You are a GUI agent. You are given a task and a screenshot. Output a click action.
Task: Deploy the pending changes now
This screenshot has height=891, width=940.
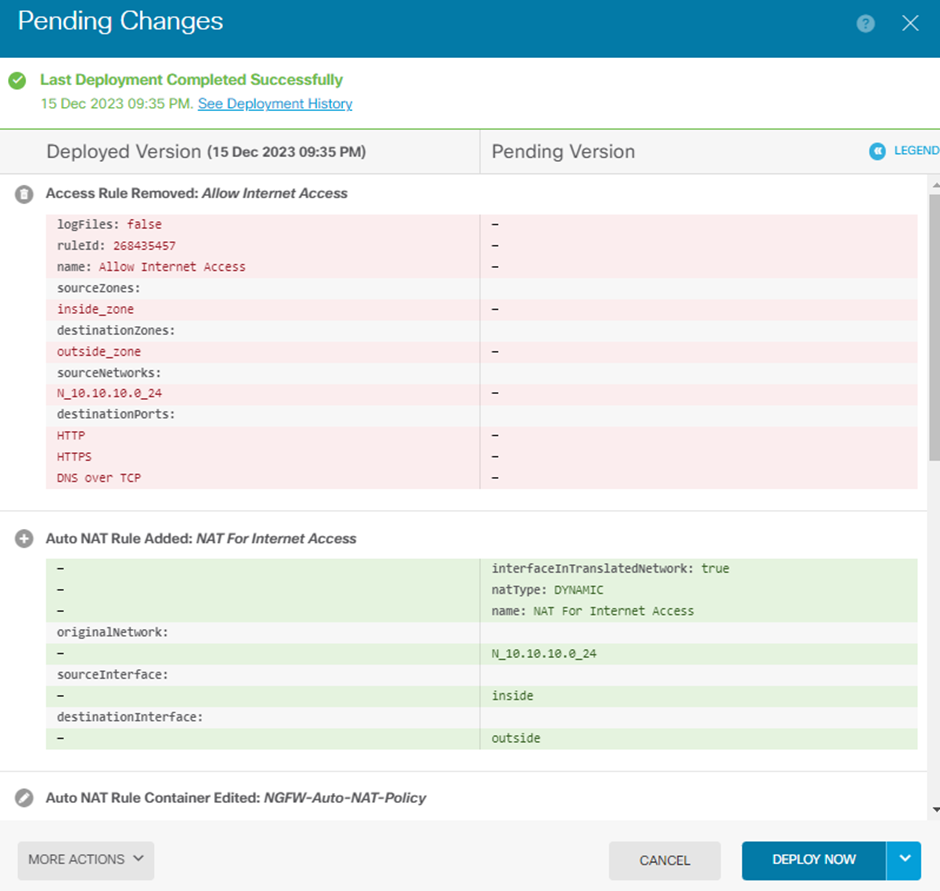814,860
